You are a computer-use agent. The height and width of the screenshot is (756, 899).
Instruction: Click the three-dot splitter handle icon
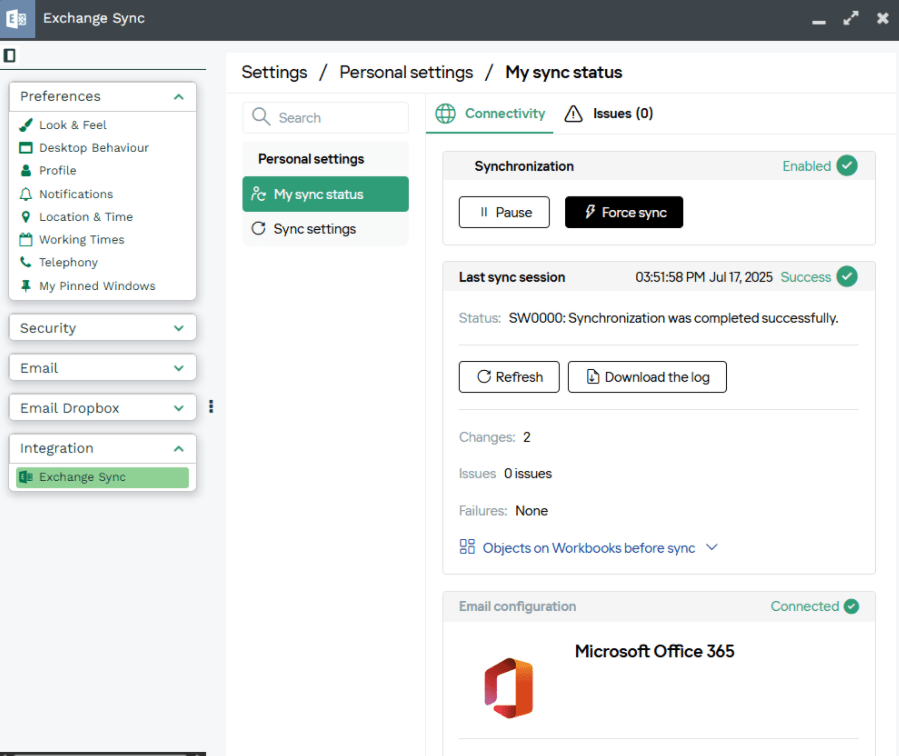pyautogui.click(x=211, y=406)
